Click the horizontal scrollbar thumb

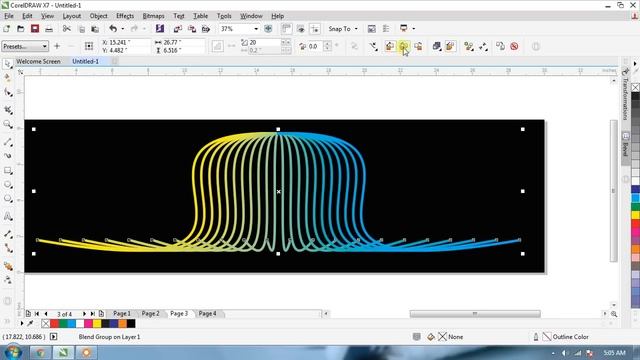(x=475, y=313)
